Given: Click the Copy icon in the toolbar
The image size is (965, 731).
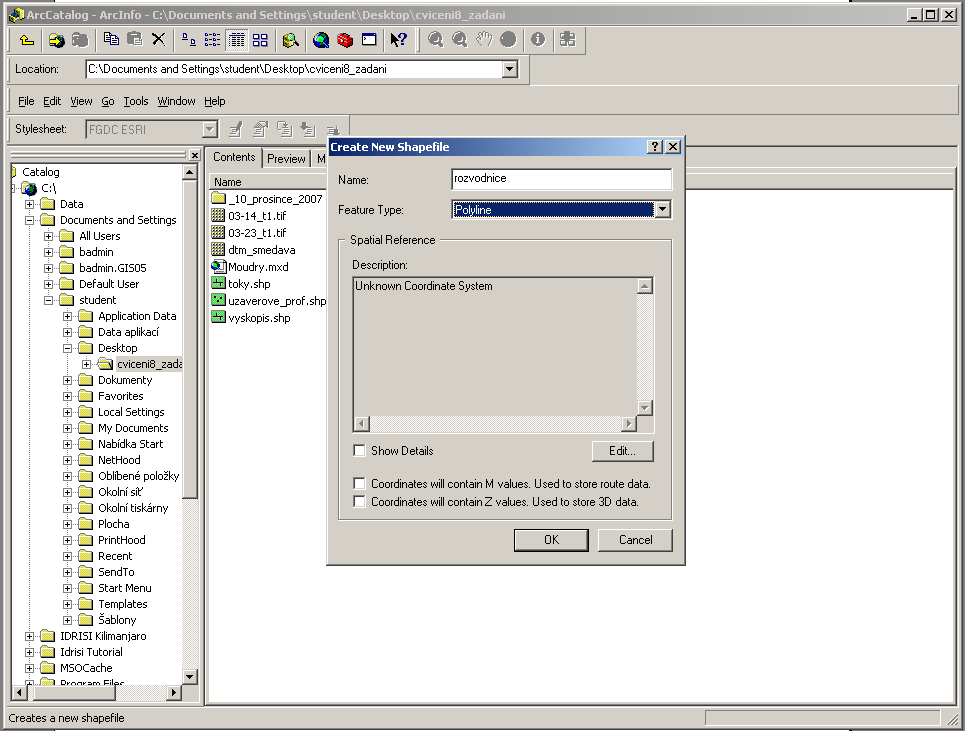Looking at the screenshot, I should click(111, 40).
